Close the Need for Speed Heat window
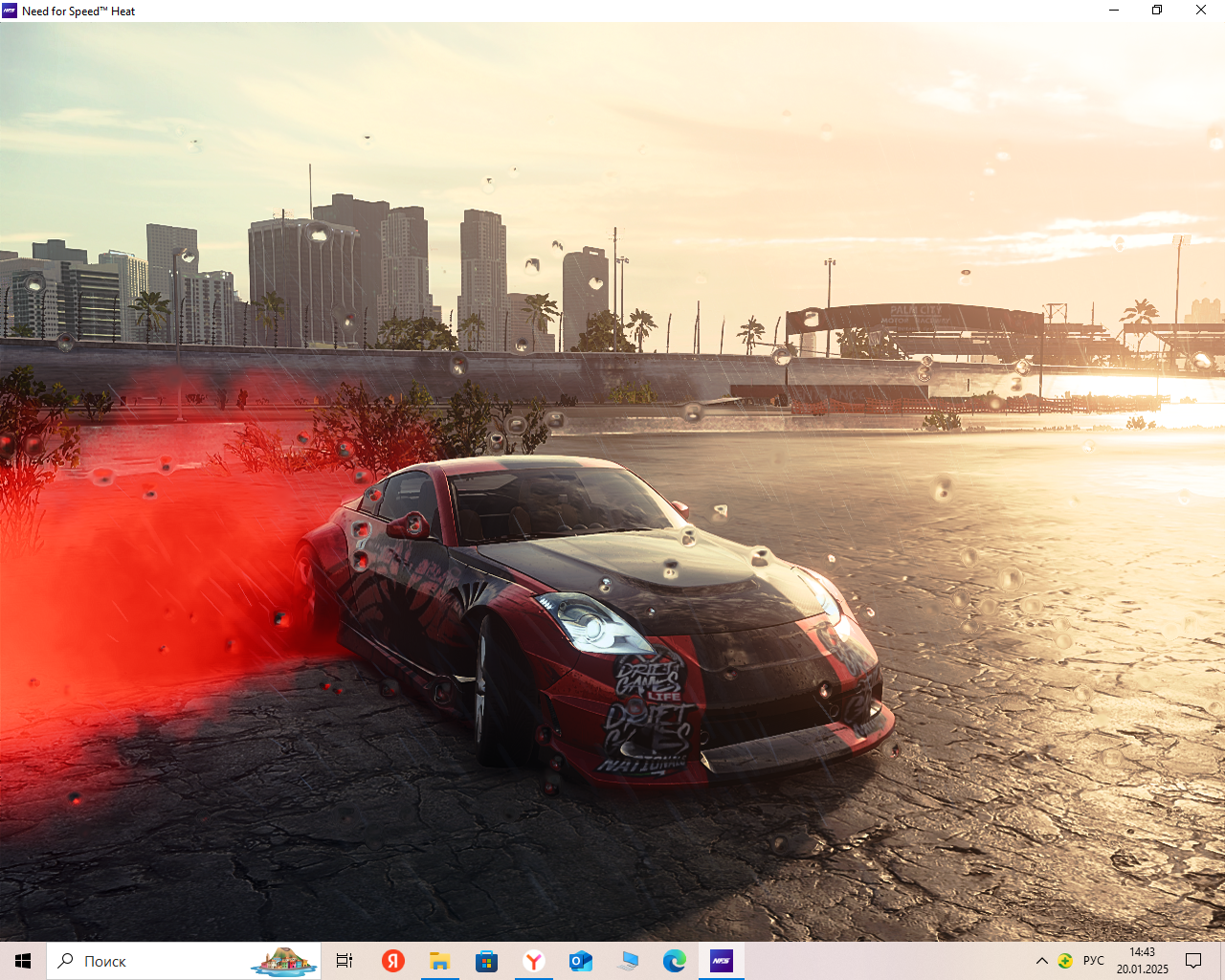 [x=1201, y=11]
